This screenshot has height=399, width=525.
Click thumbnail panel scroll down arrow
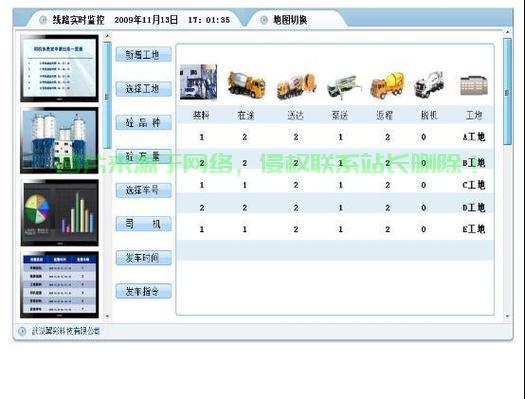click(107, 316)
